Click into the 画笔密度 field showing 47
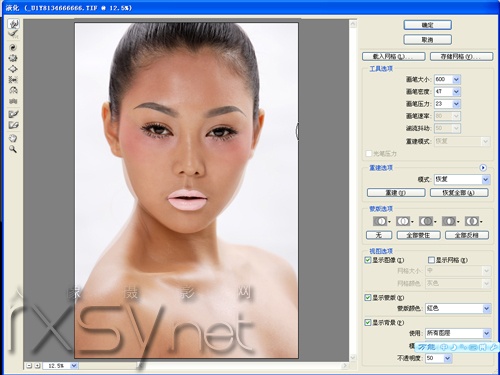The image size is (500, 375). tap(443, 92)
